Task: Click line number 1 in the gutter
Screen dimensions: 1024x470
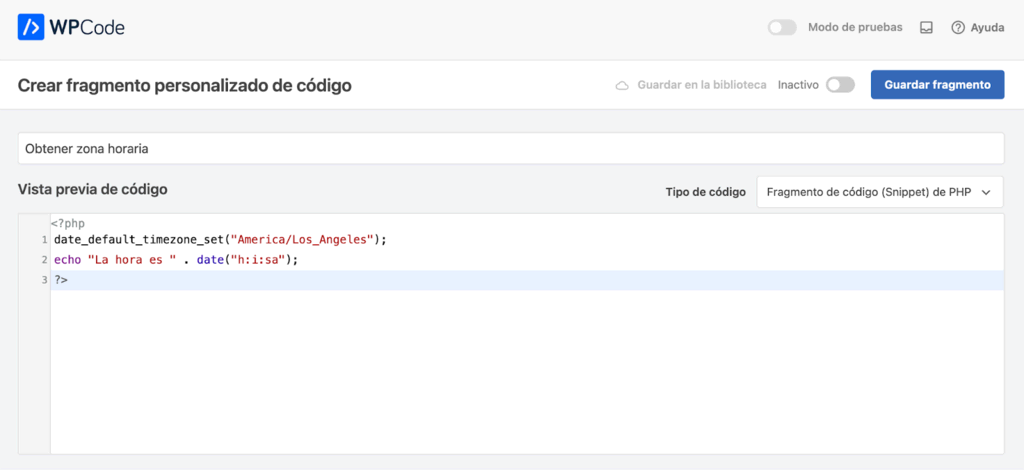Action: tap(44, 240)
